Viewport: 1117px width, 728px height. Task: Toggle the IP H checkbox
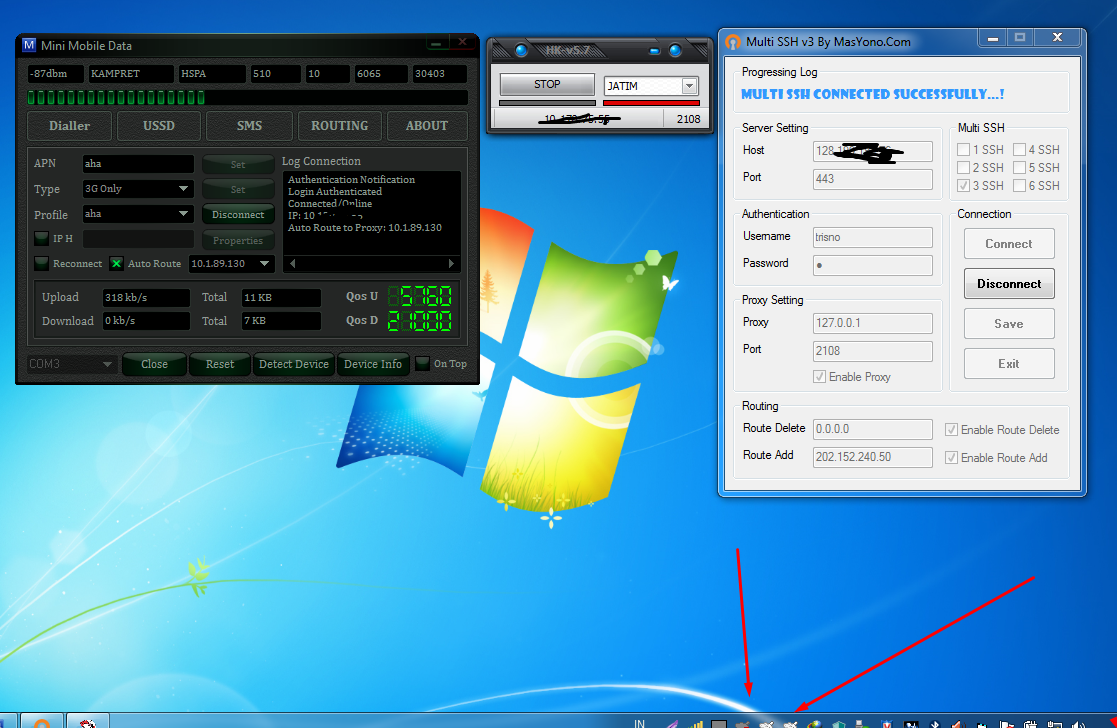[x=41, y=238]
